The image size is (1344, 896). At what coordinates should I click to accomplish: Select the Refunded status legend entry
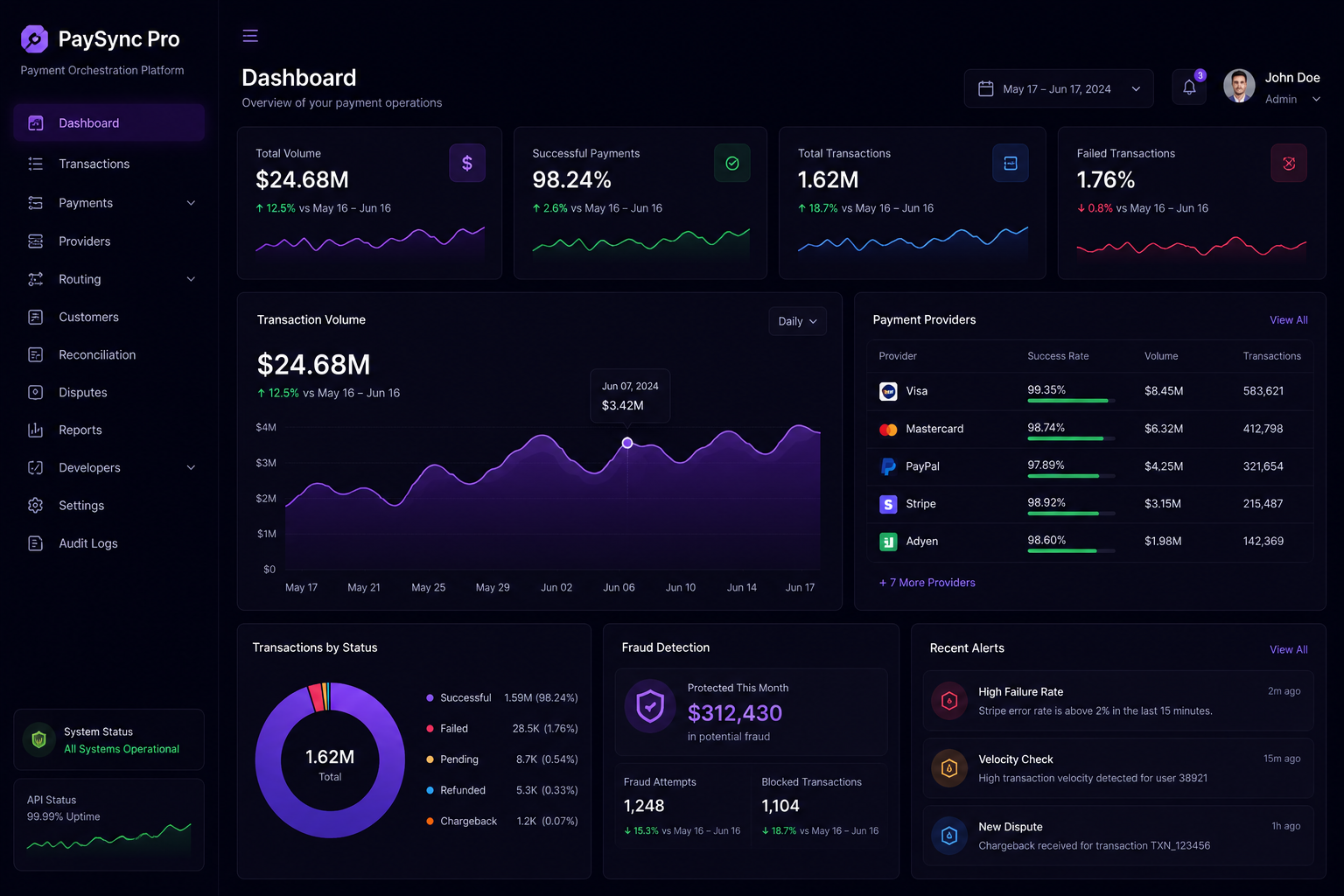point(501,790)
